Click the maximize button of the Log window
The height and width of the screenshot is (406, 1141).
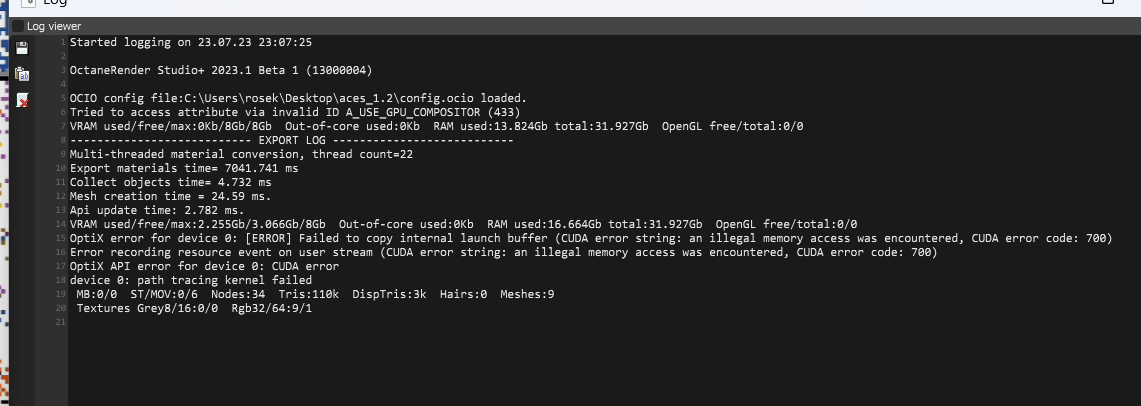tap(1107, 4)
